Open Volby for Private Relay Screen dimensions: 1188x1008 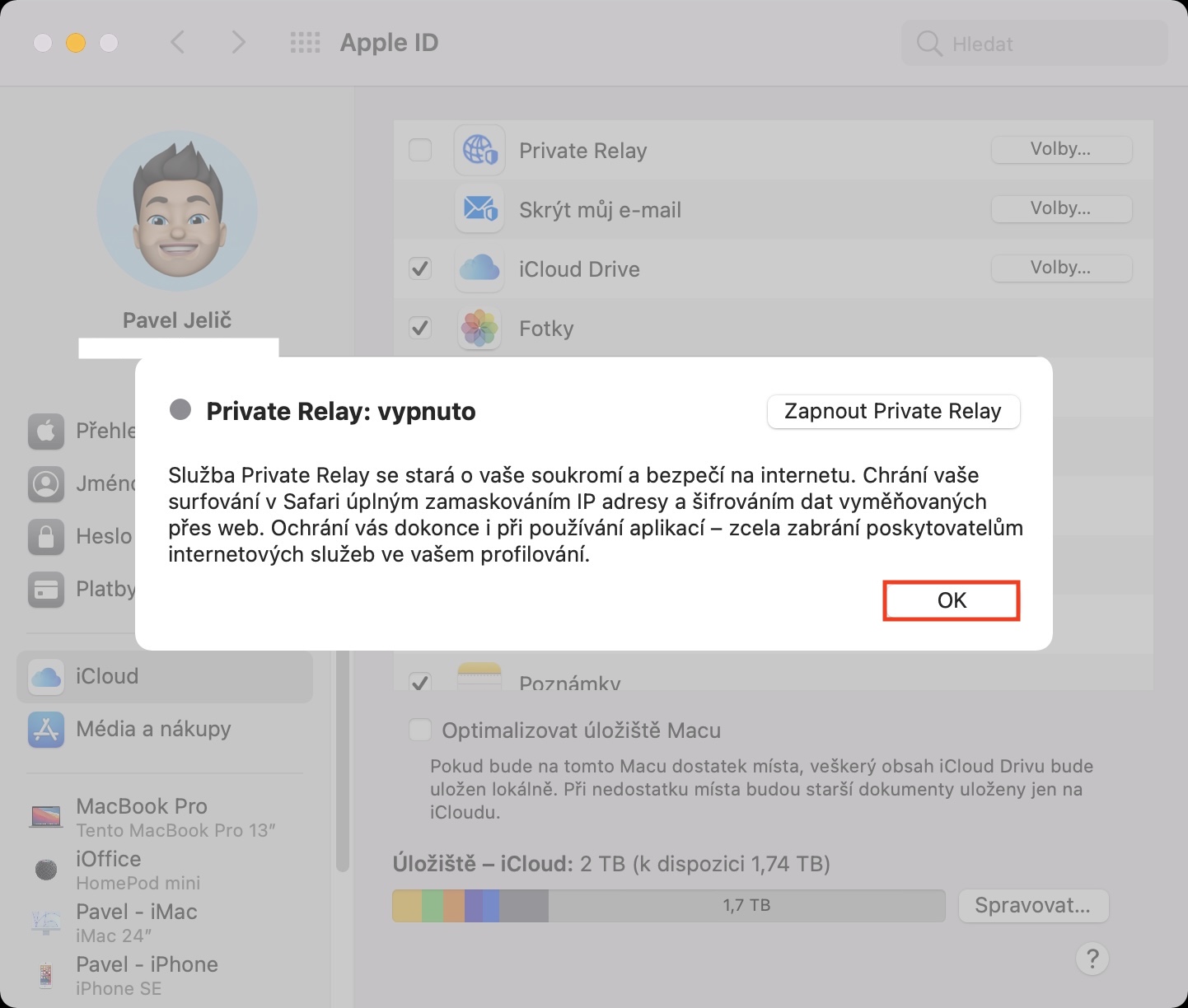1061,150
